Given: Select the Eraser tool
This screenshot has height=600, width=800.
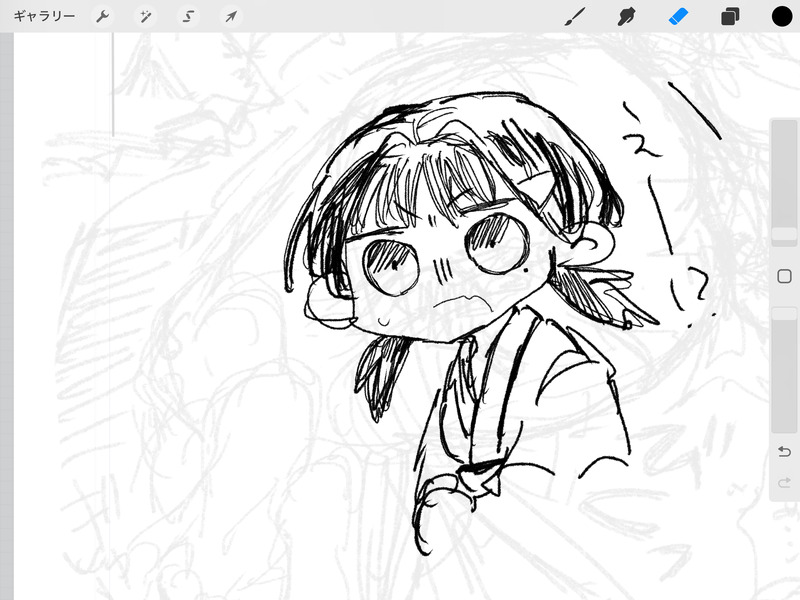Looking at the screenshot, I should point(679,16).
